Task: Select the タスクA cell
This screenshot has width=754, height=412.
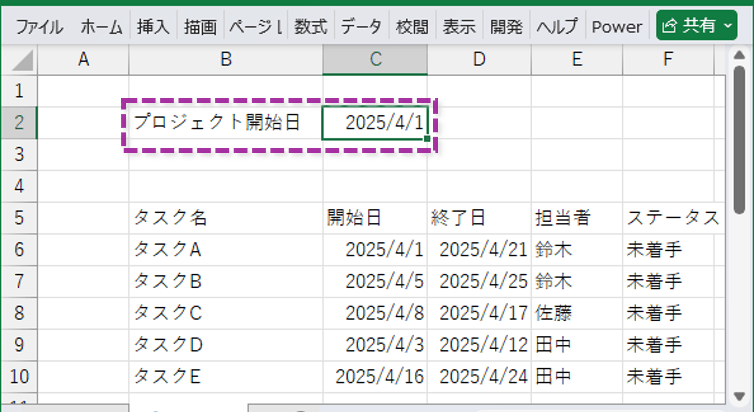Action: (226, 250)
